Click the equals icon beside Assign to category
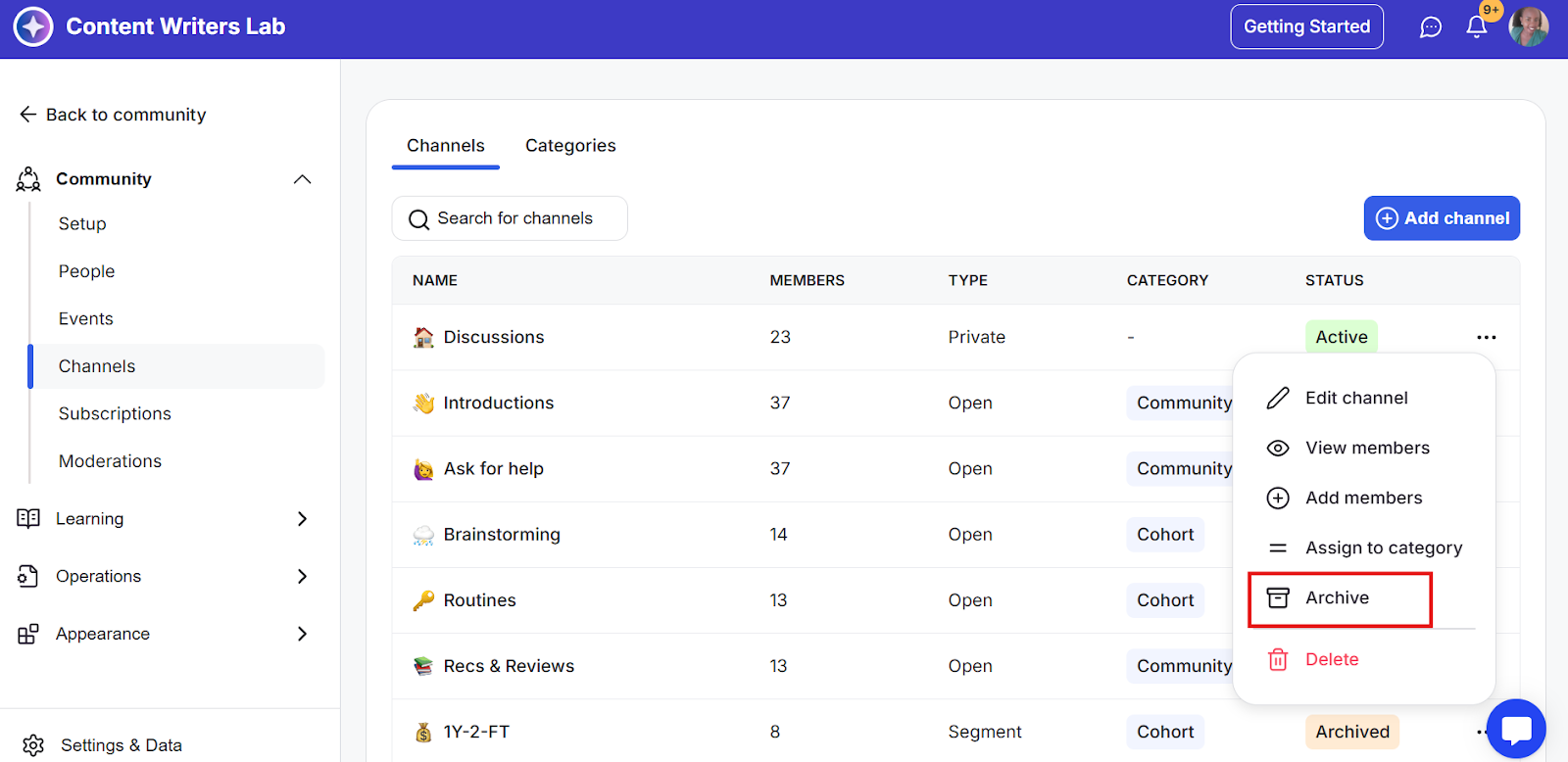The image size is (1568, 762). click(x=1278, y=548)
